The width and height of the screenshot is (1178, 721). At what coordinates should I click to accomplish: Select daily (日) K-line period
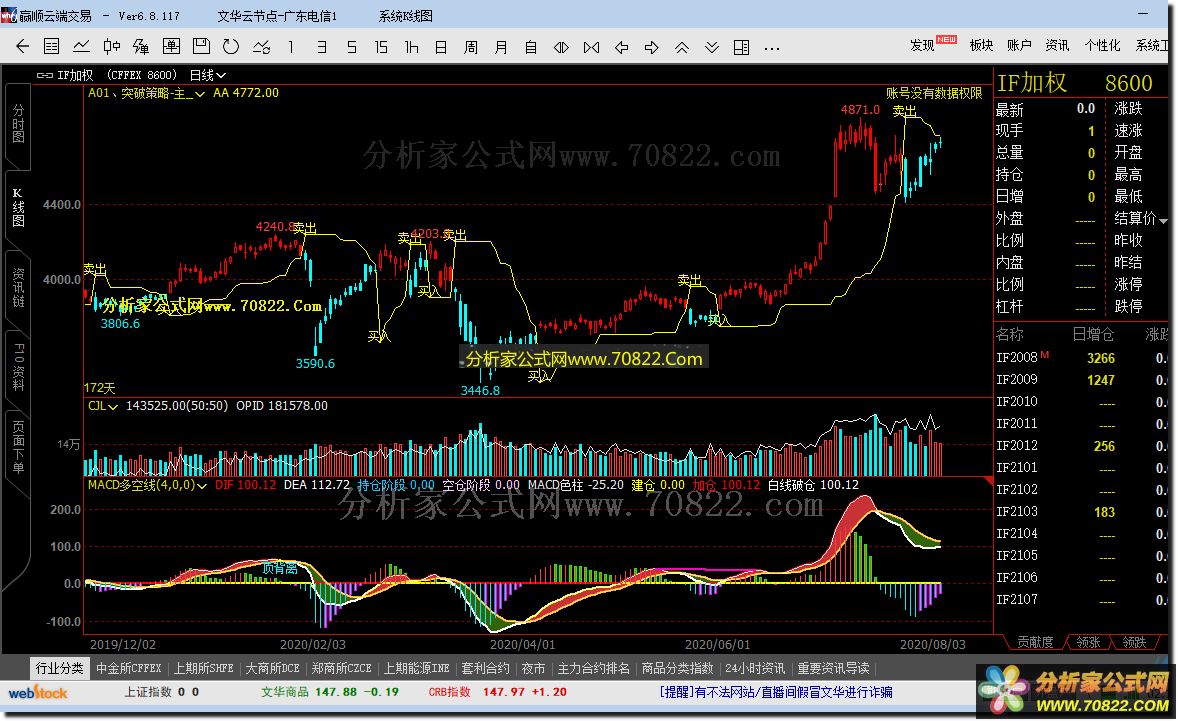(x=441, y=47)
